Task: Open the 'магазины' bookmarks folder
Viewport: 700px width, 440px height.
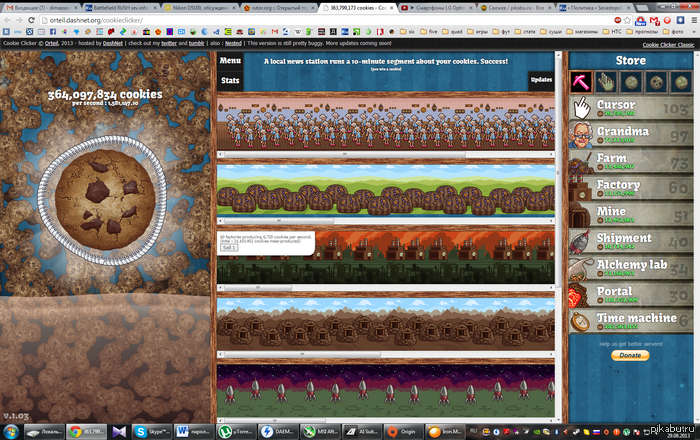Action: (582, 32)
